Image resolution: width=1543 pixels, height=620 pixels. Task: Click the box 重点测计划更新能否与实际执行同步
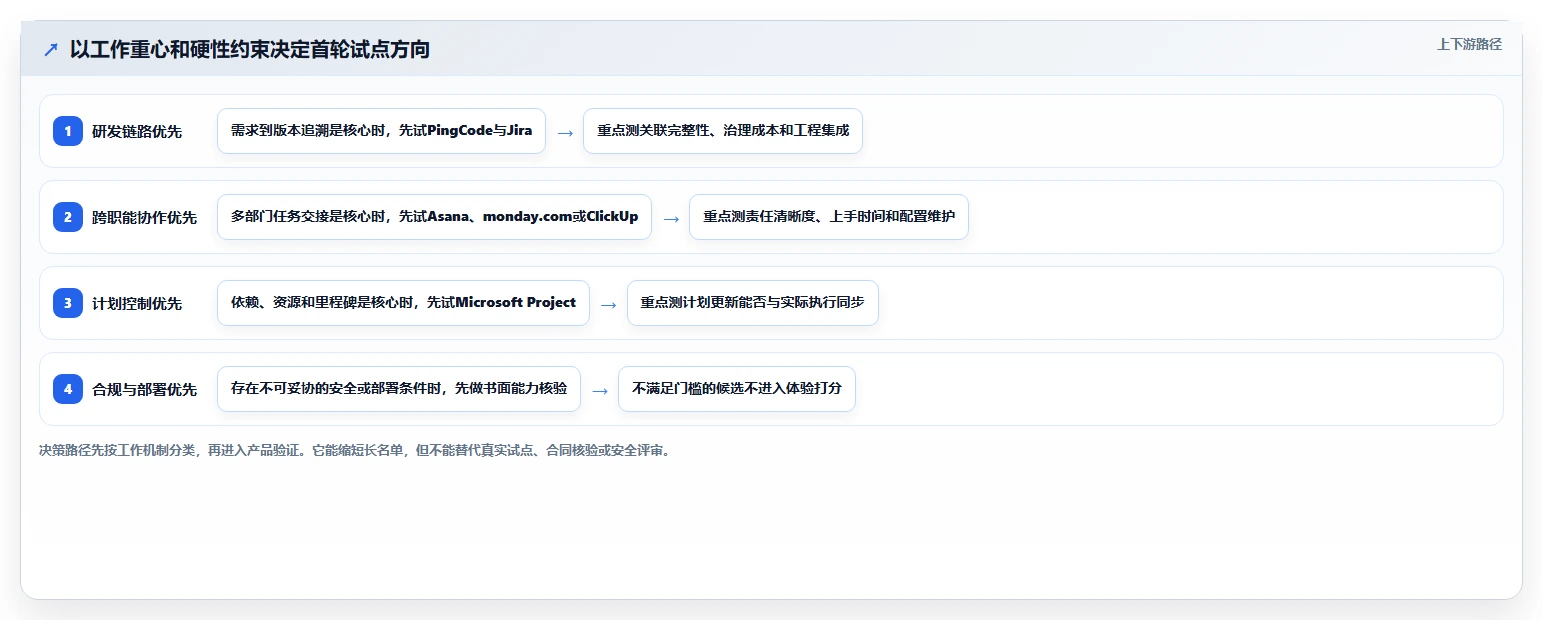coord(753,303)
